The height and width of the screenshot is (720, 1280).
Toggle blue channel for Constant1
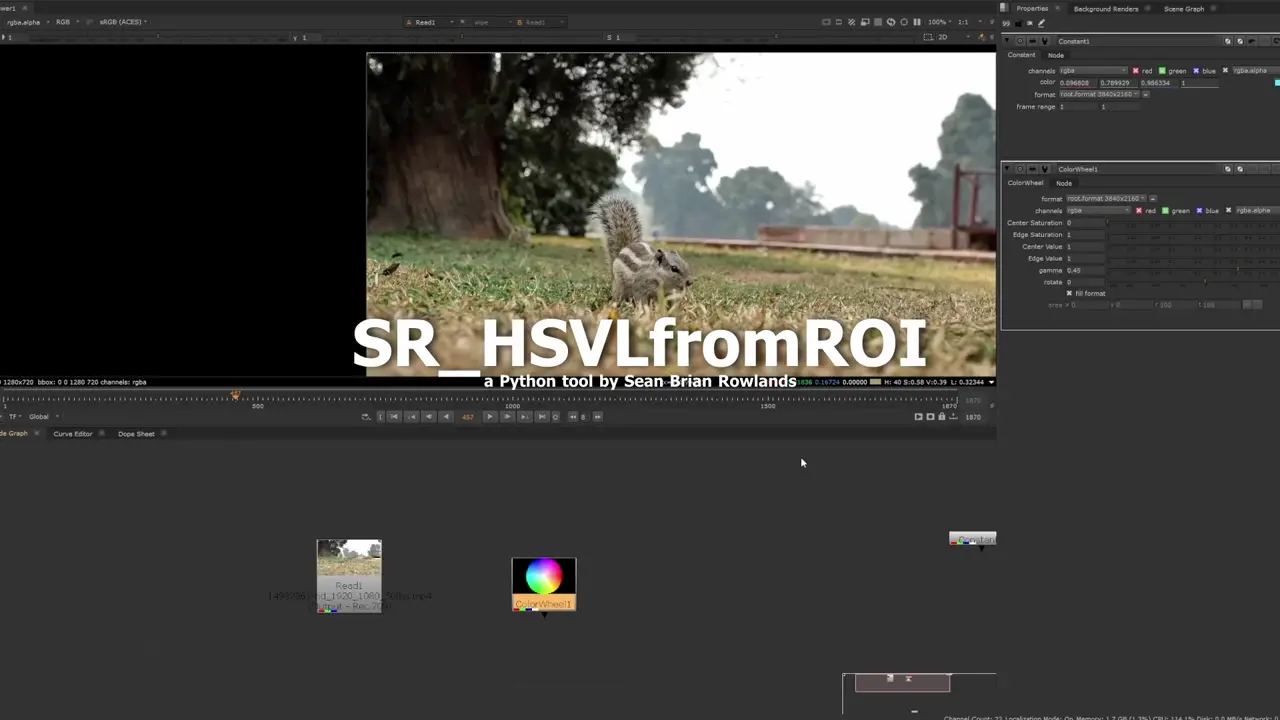point(1196,71)
